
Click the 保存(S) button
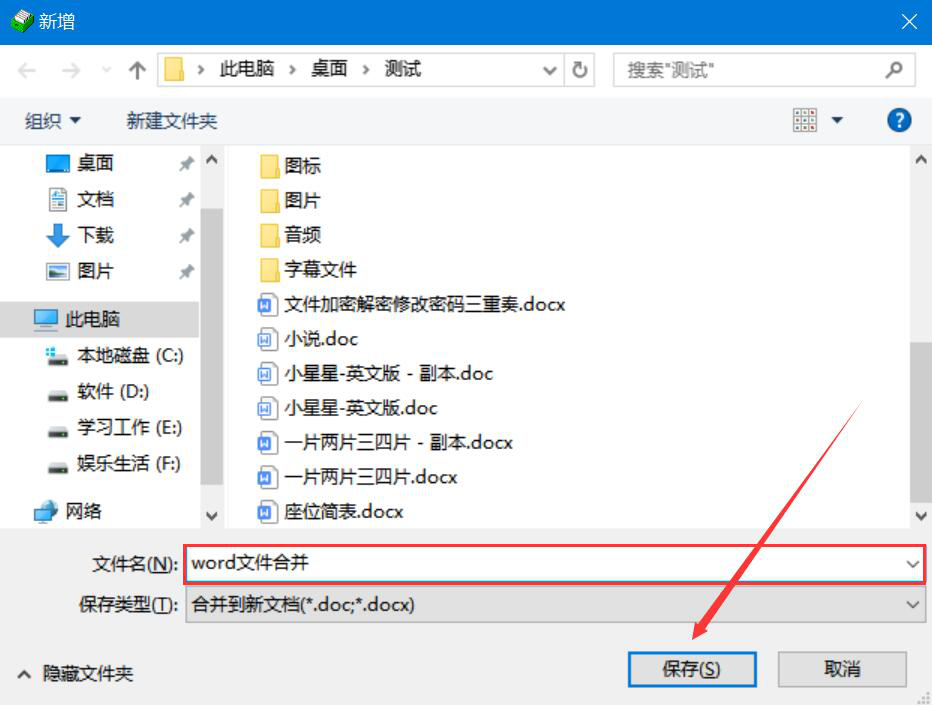692,669
